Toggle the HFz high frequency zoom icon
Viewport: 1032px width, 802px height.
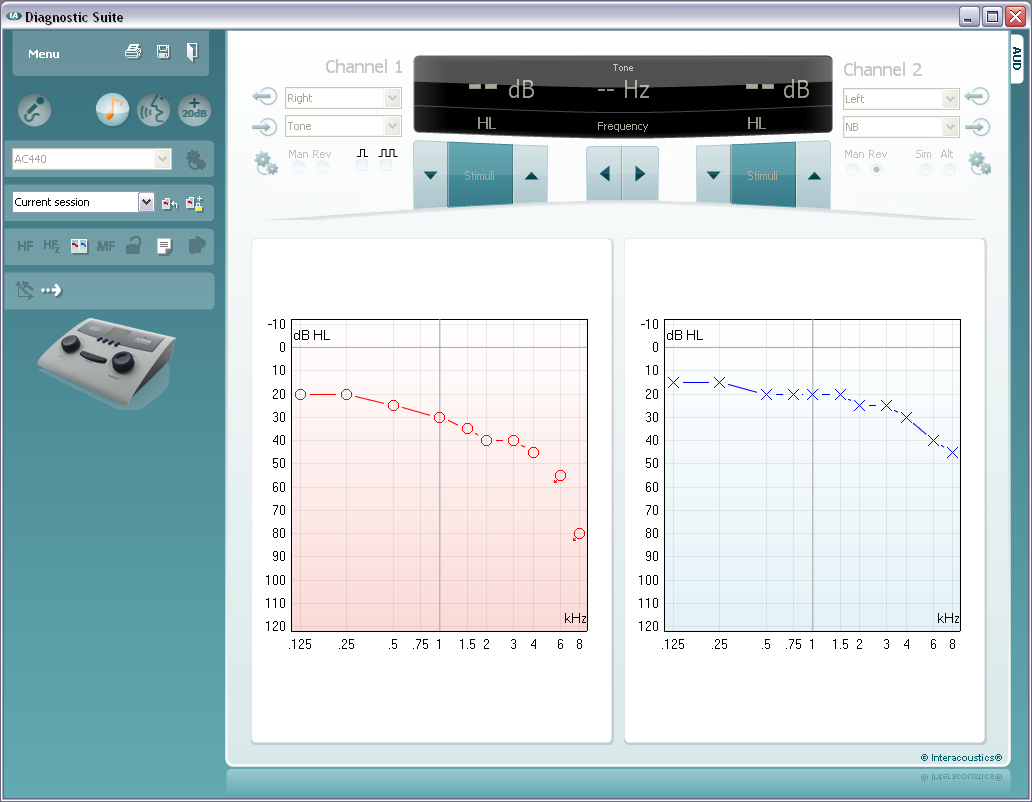point(51,246)
